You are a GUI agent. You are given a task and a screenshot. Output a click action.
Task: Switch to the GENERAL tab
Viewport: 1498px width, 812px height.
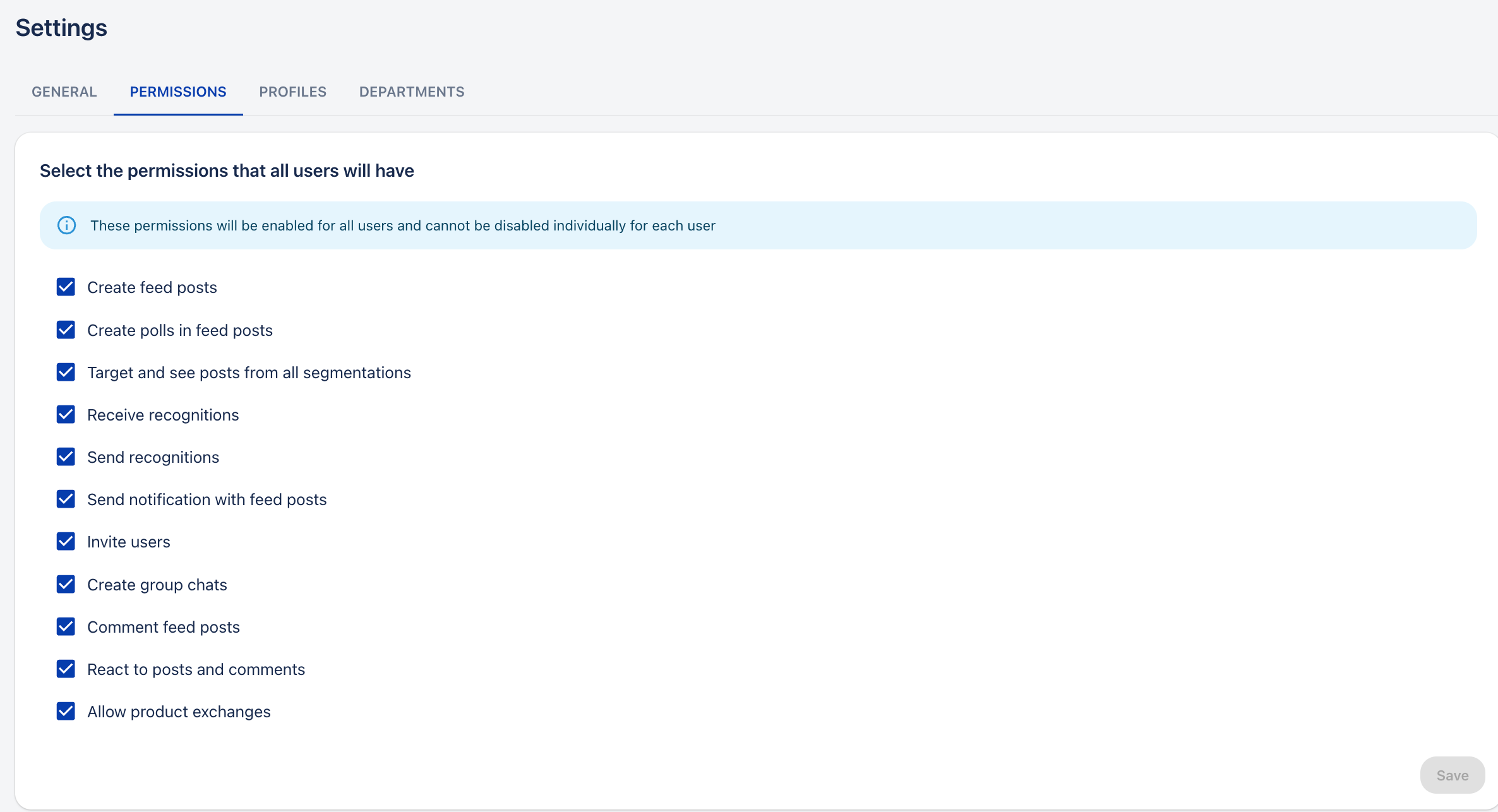[x=64, y=92]
